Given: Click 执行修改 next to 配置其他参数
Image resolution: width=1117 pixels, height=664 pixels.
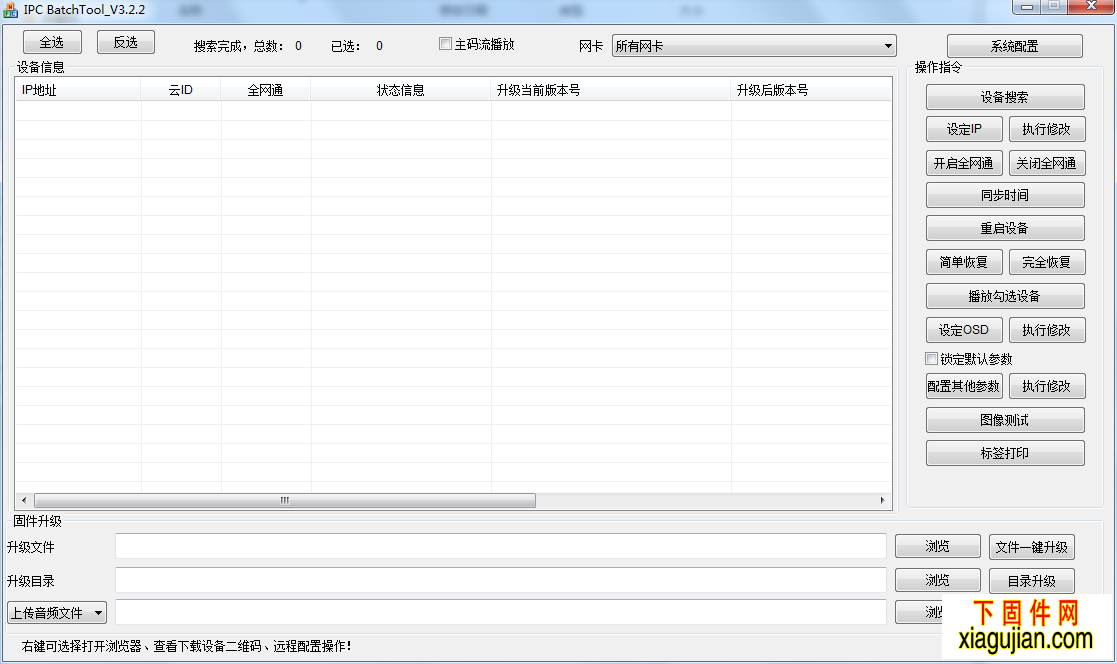Looking at the screenshot, I should click(1046, 386).
